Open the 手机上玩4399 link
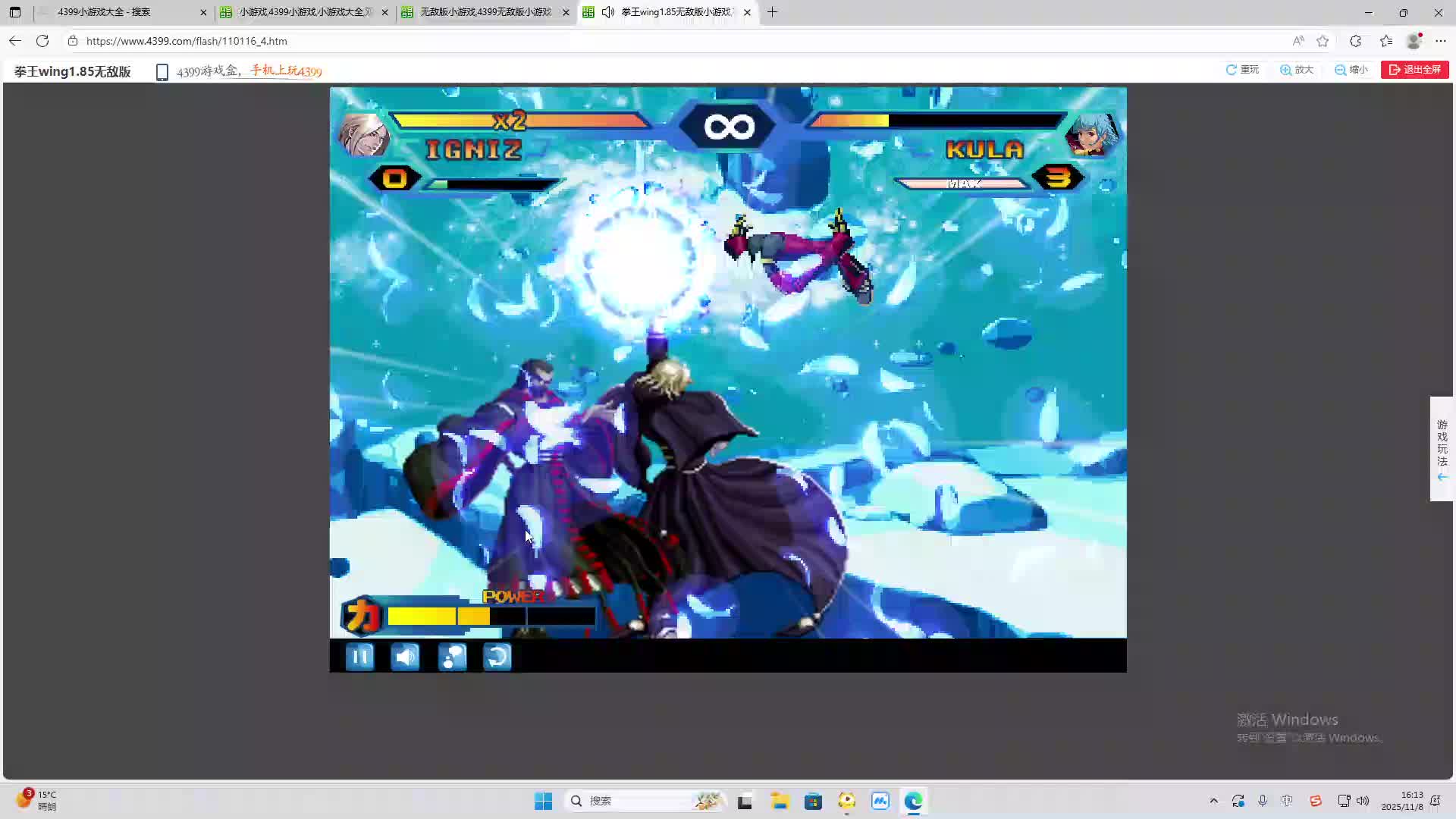This screenshot has width=1456, height=819. pyautogui.click(x=286, y=71)
